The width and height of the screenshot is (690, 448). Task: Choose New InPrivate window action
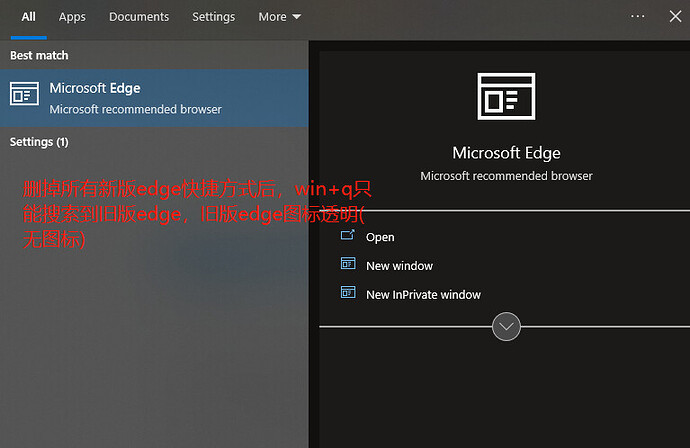click(x=423, y=294)
